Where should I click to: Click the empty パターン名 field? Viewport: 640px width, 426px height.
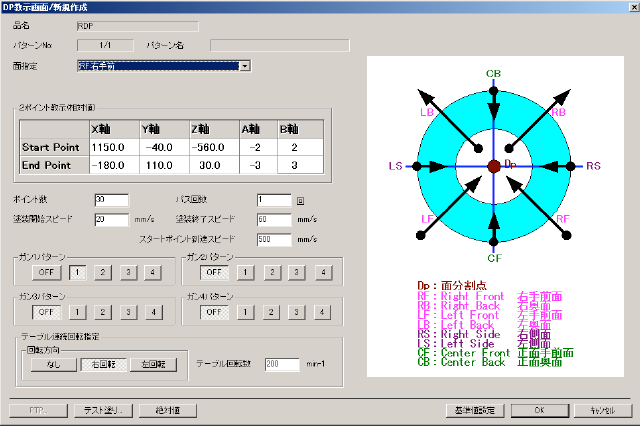pyautogui.click(x=280, y=45)
